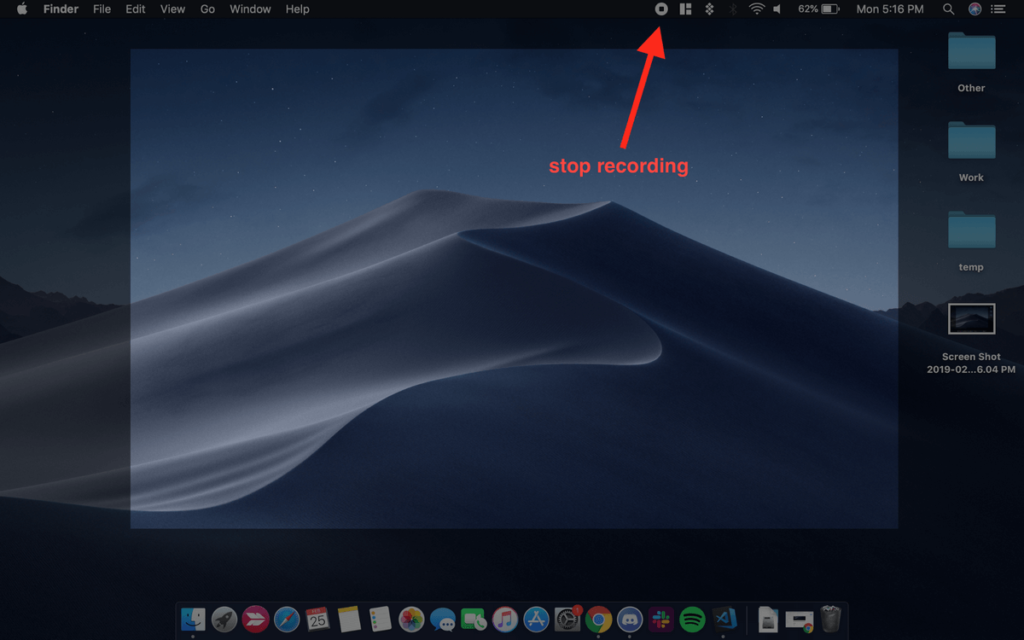Open Spotify from the Dock
Viewport: 1024px width, 640px height.
692,620
